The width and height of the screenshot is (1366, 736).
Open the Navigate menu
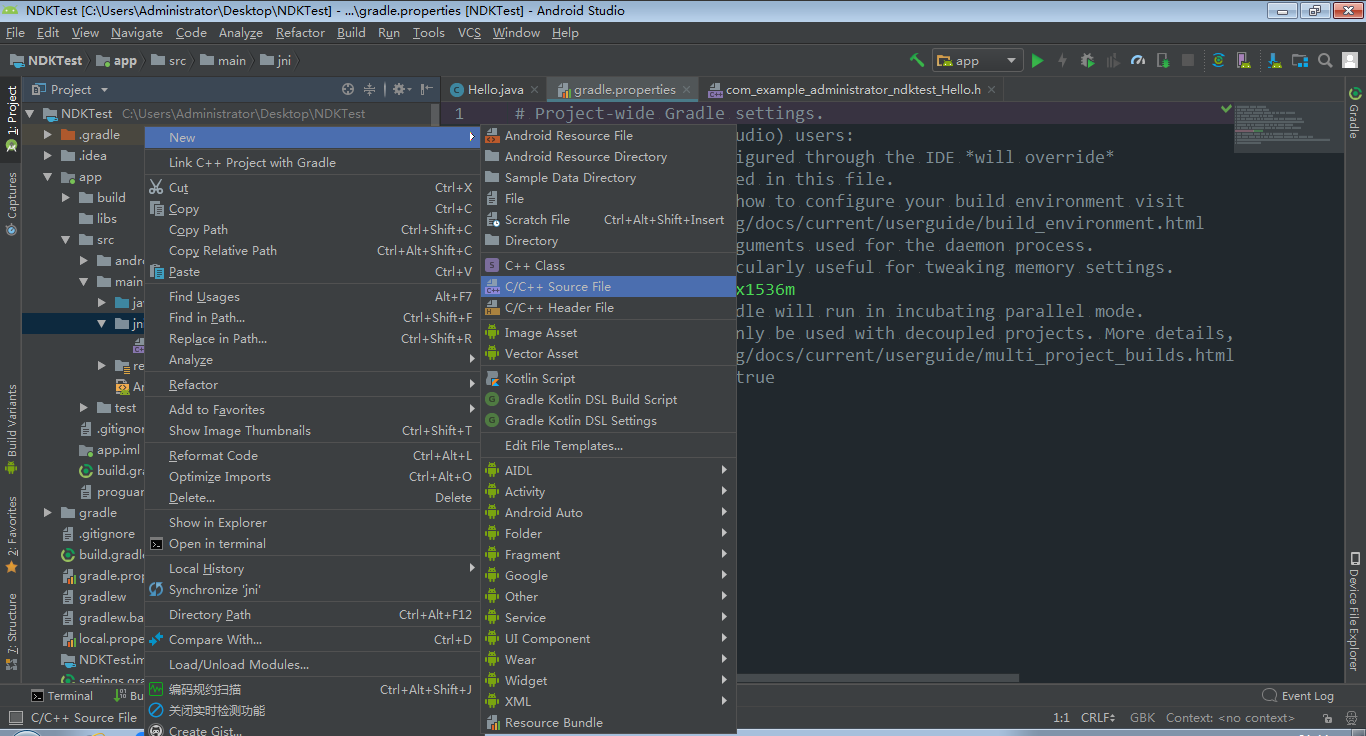pos(137,32)
